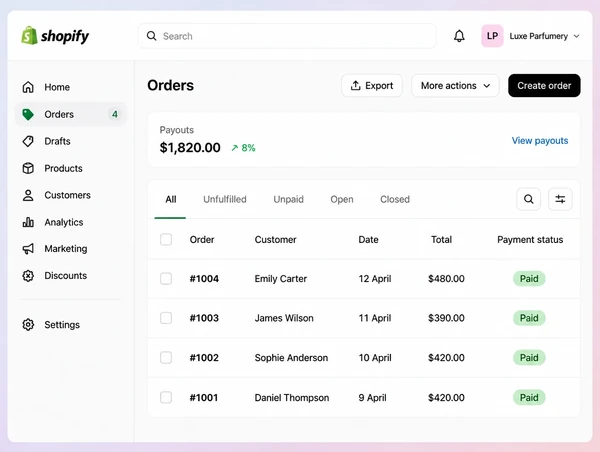
Task: Click the Drafts tag icon
Action: (x=28, y=141)
